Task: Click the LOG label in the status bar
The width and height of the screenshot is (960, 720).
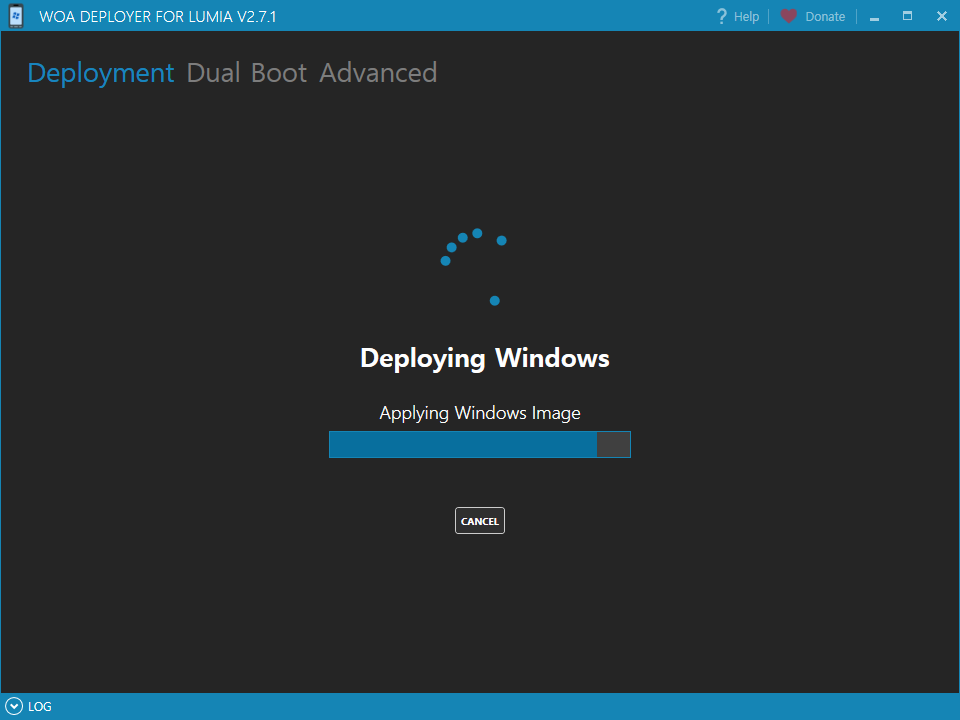Action: click(40, 707)
